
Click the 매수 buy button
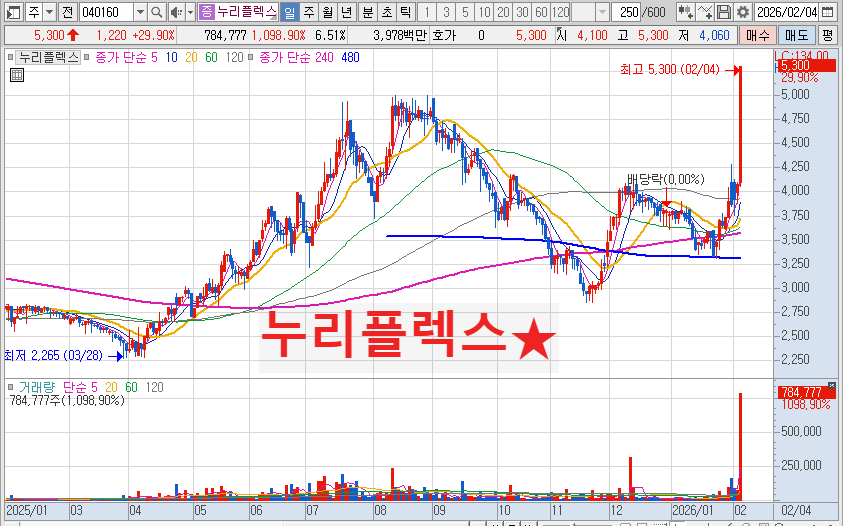point(758,36)
